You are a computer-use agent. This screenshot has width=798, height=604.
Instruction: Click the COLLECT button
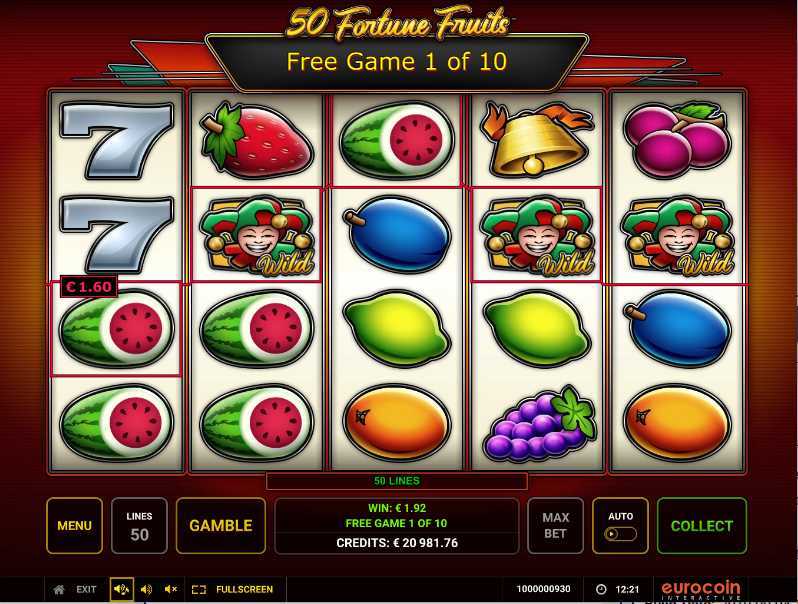pos(702,526)
